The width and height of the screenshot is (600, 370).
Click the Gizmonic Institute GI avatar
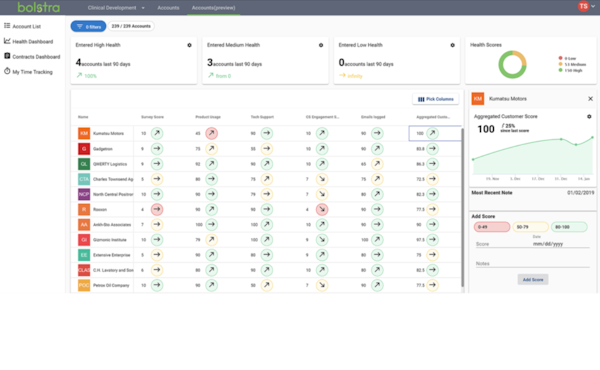pos(84,240)
